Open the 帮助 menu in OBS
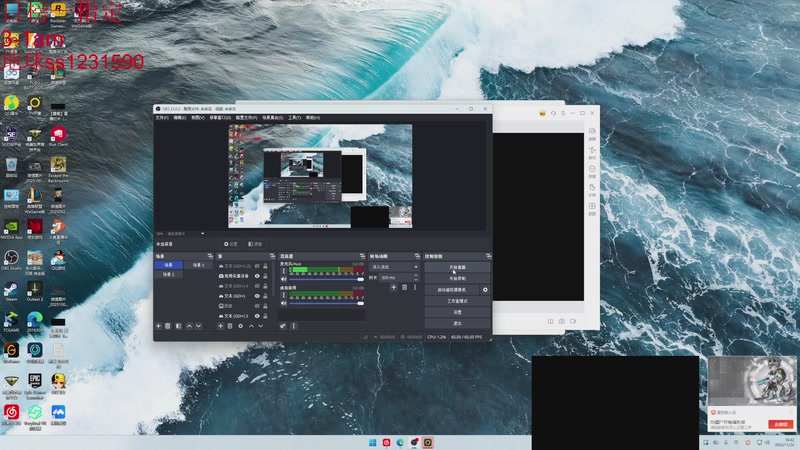 pos(313,117)
